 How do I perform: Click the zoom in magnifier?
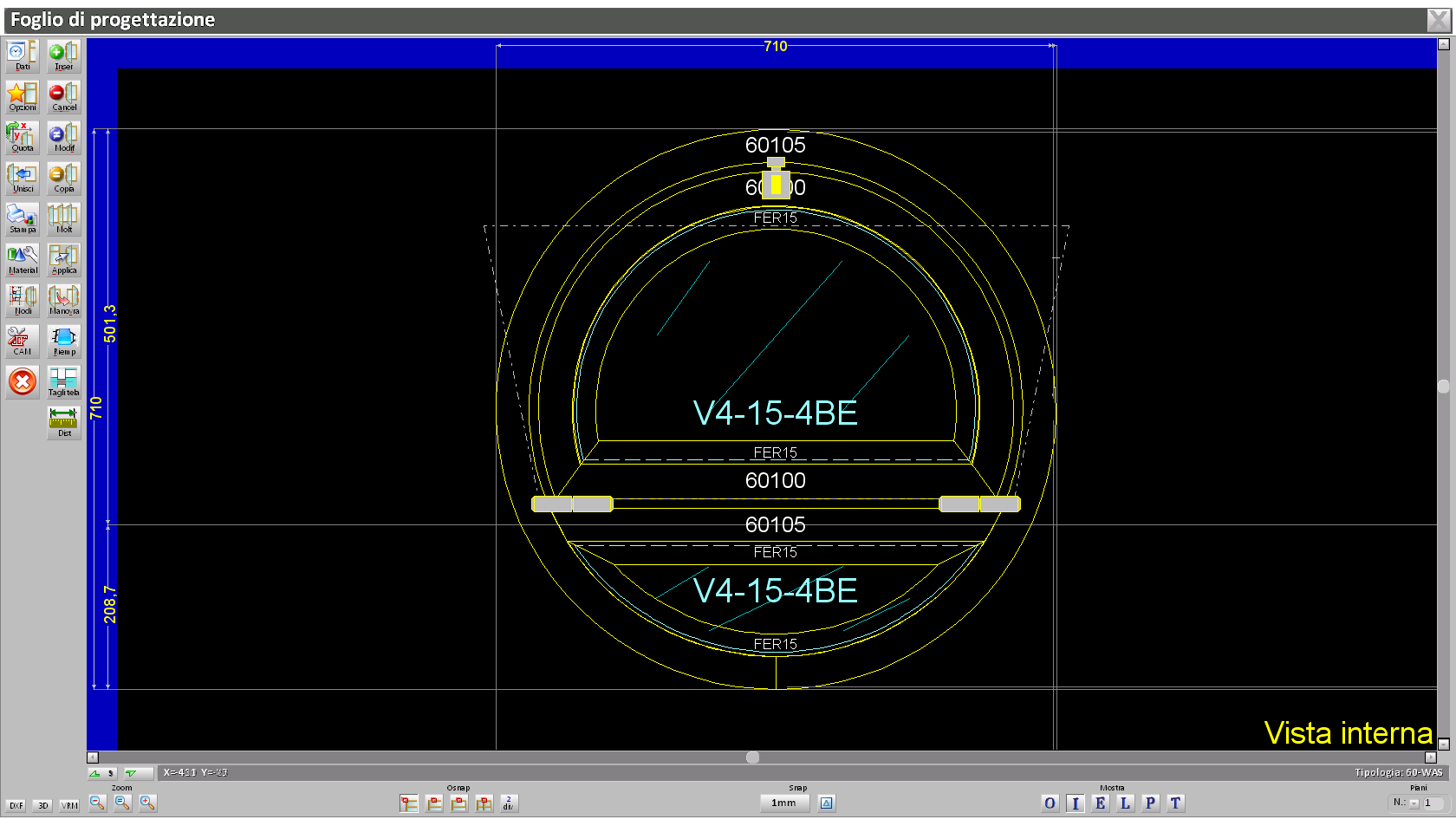tap(147, 803)
